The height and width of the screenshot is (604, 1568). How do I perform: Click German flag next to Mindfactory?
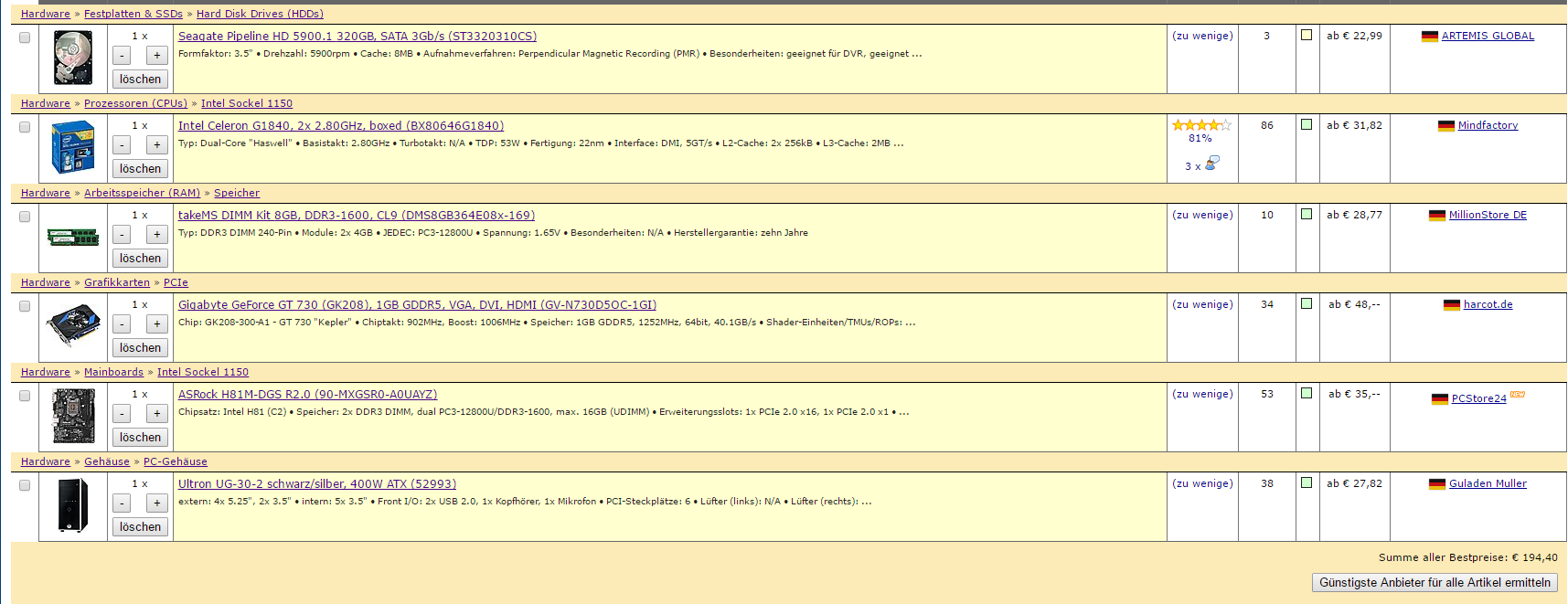click(x=1446, y=126)
